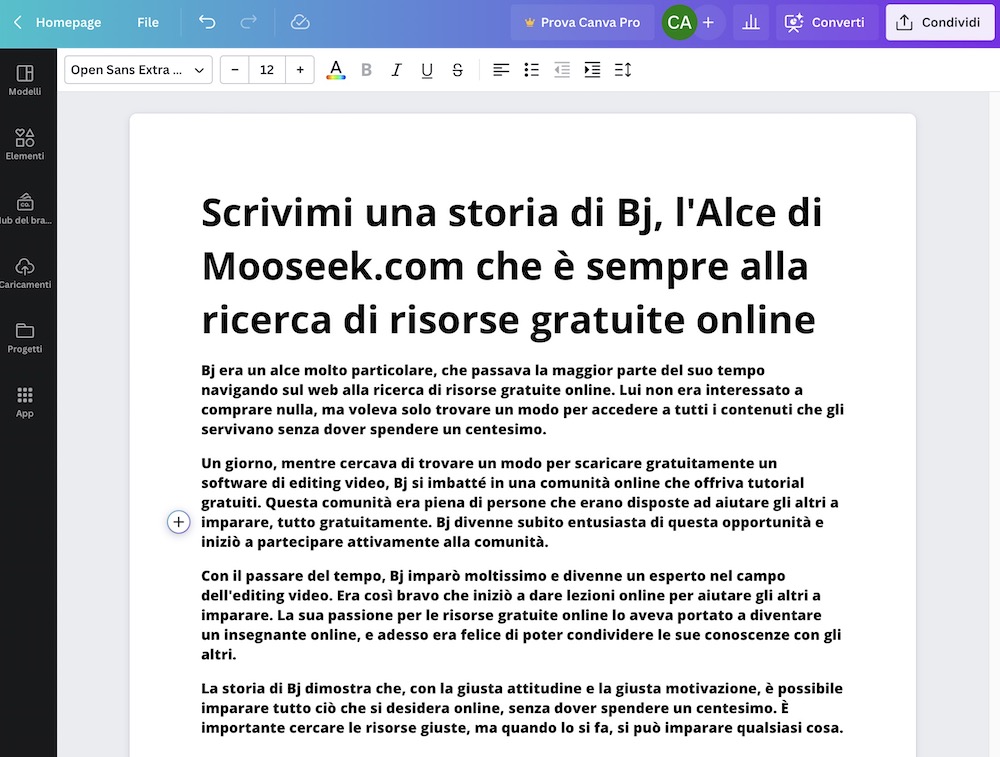The width and height of the screenshot is (1000, 757).
Task: Toggle underline formatting
Action: point(427,69)
